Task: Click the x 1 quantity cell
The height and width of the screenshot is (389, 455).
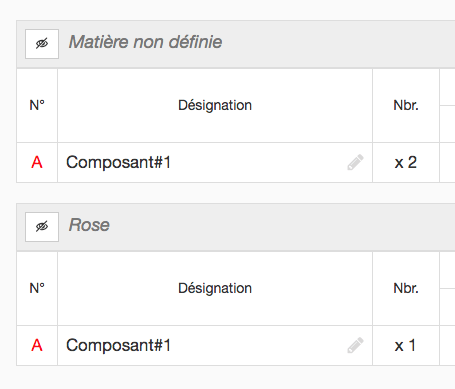Action: (x=406, y=345)
